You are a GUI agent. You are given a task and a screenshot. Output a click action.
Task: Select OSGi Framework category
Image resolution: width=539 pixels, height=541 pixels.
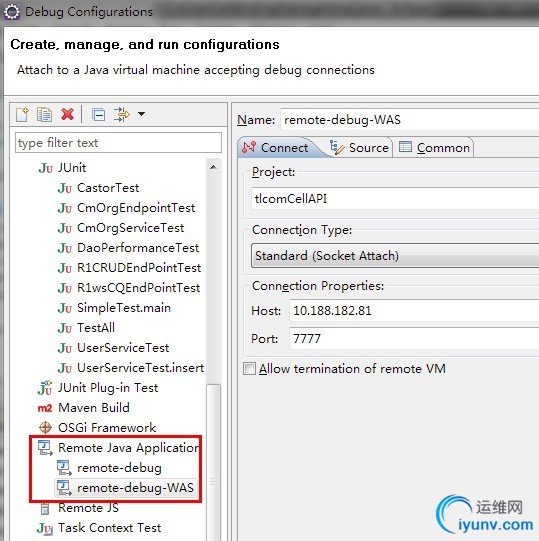tap(107, 428)
